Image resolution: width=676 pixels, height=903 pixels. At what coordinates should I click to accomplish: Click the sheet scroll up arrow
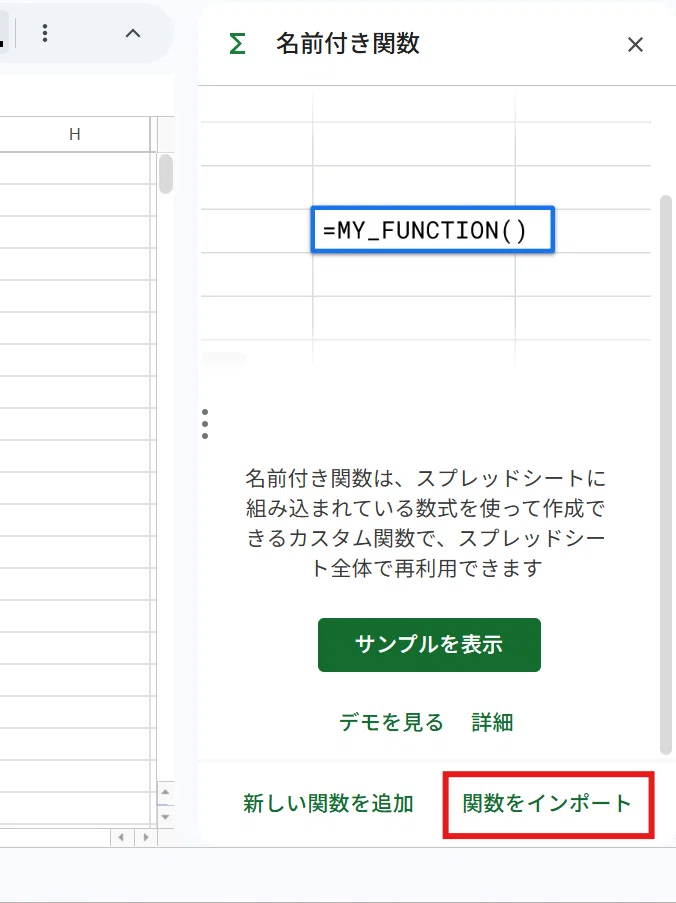165,792
